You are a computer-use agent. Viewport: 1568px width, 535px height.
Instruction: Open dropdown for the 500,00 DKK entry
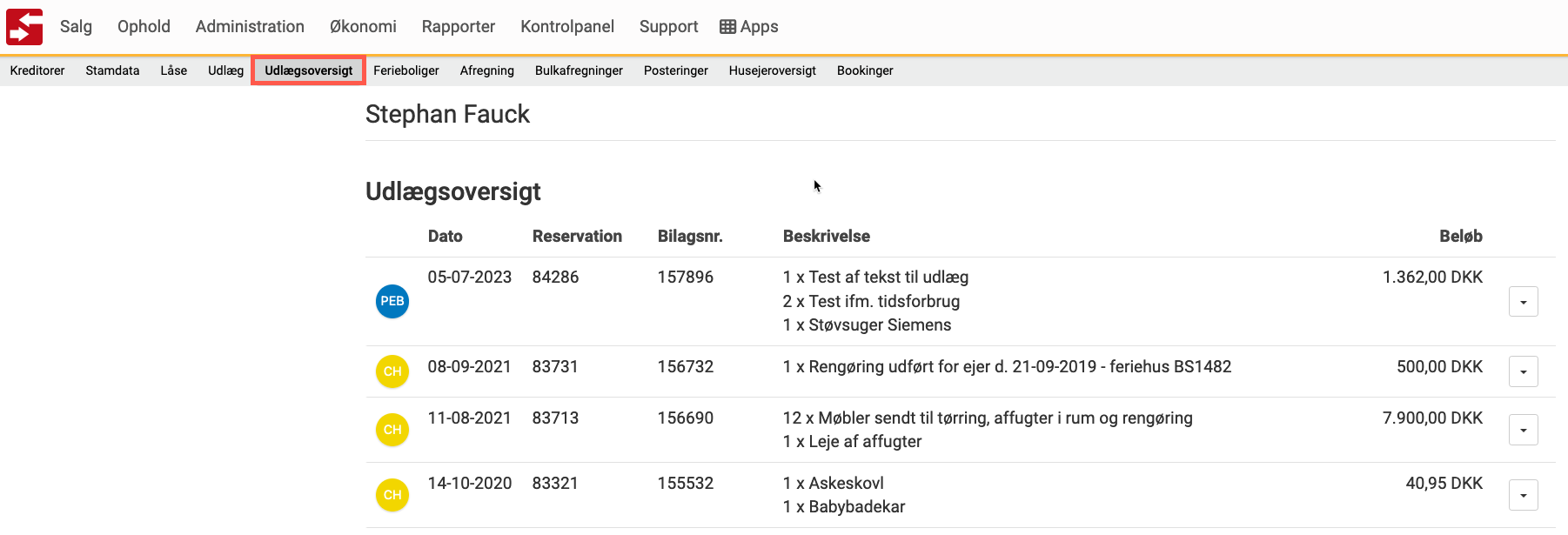click(x=1523, y=371)
